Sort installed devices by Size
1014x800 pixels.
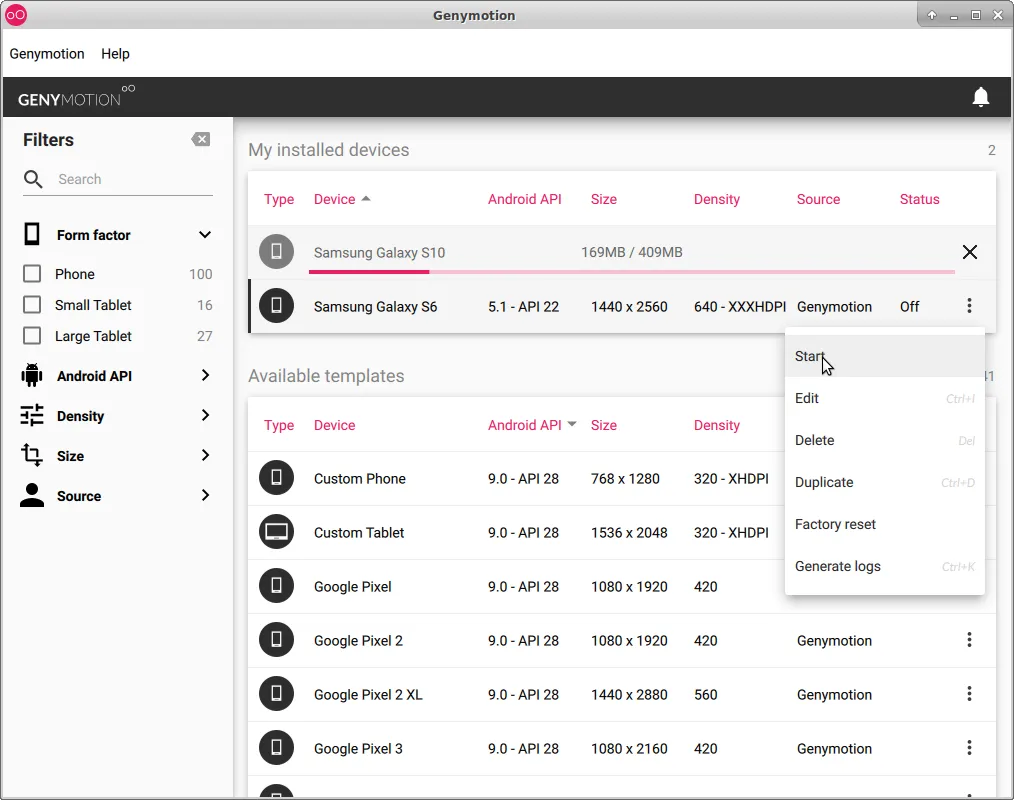(x=603, y=199)
